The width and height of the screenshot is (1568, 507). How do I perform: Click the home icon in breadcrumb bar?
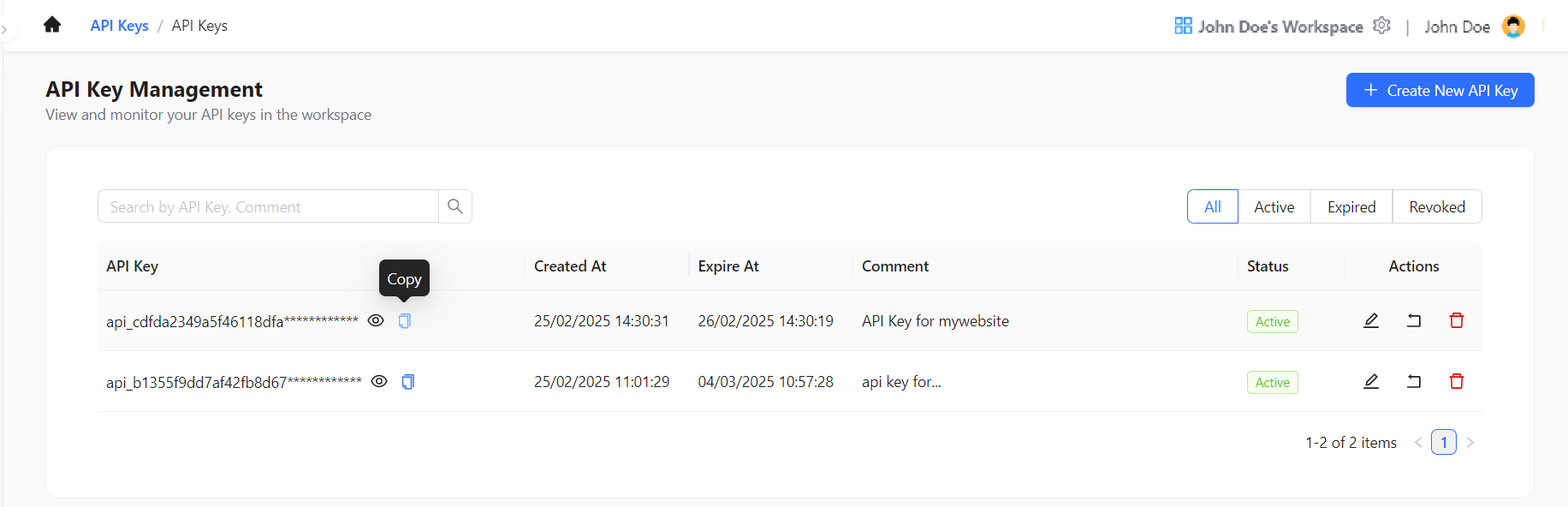[x=51, y=24]
